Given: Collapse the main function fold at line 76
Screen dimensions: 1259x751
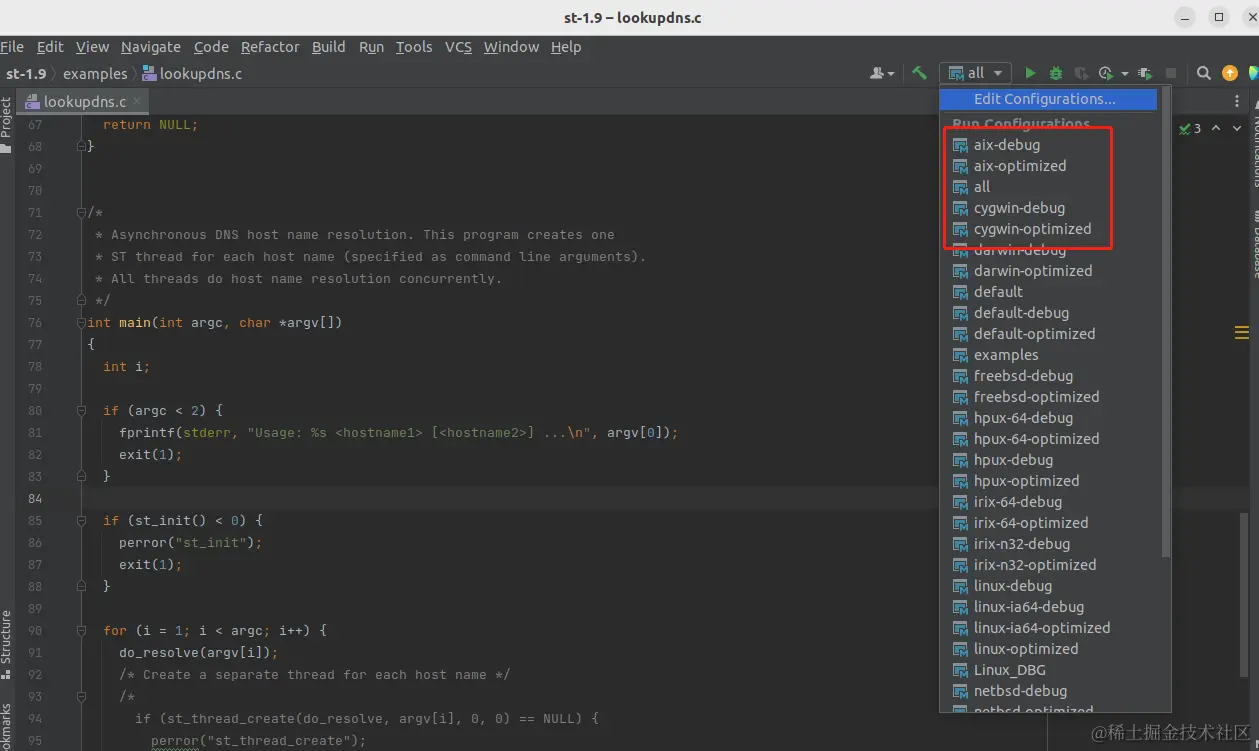Looking at the screenshot, I should click(82, 323).
